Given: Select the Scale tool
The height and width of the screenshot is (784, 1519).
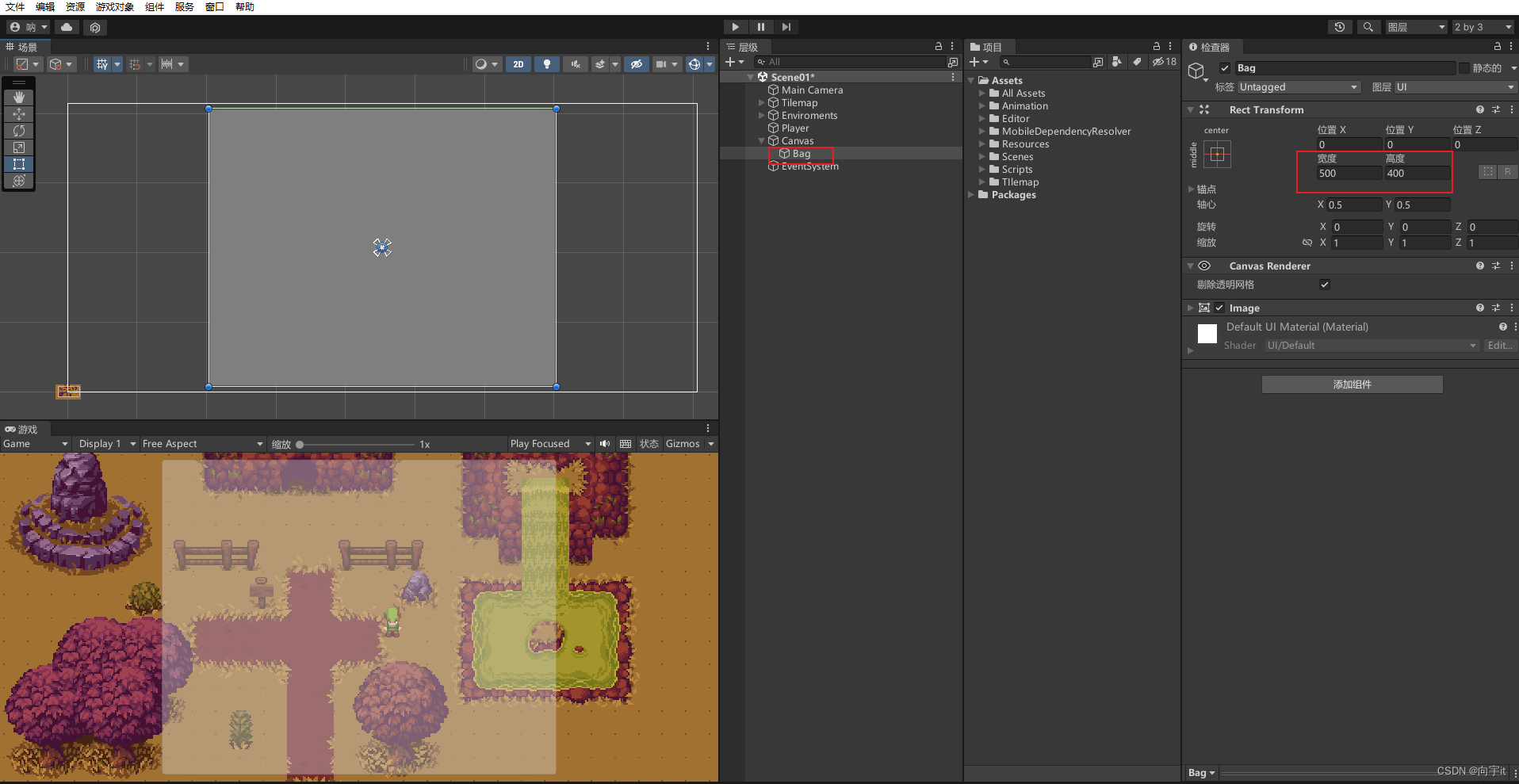Looking at the screenshot, I should tap(19, 147).
